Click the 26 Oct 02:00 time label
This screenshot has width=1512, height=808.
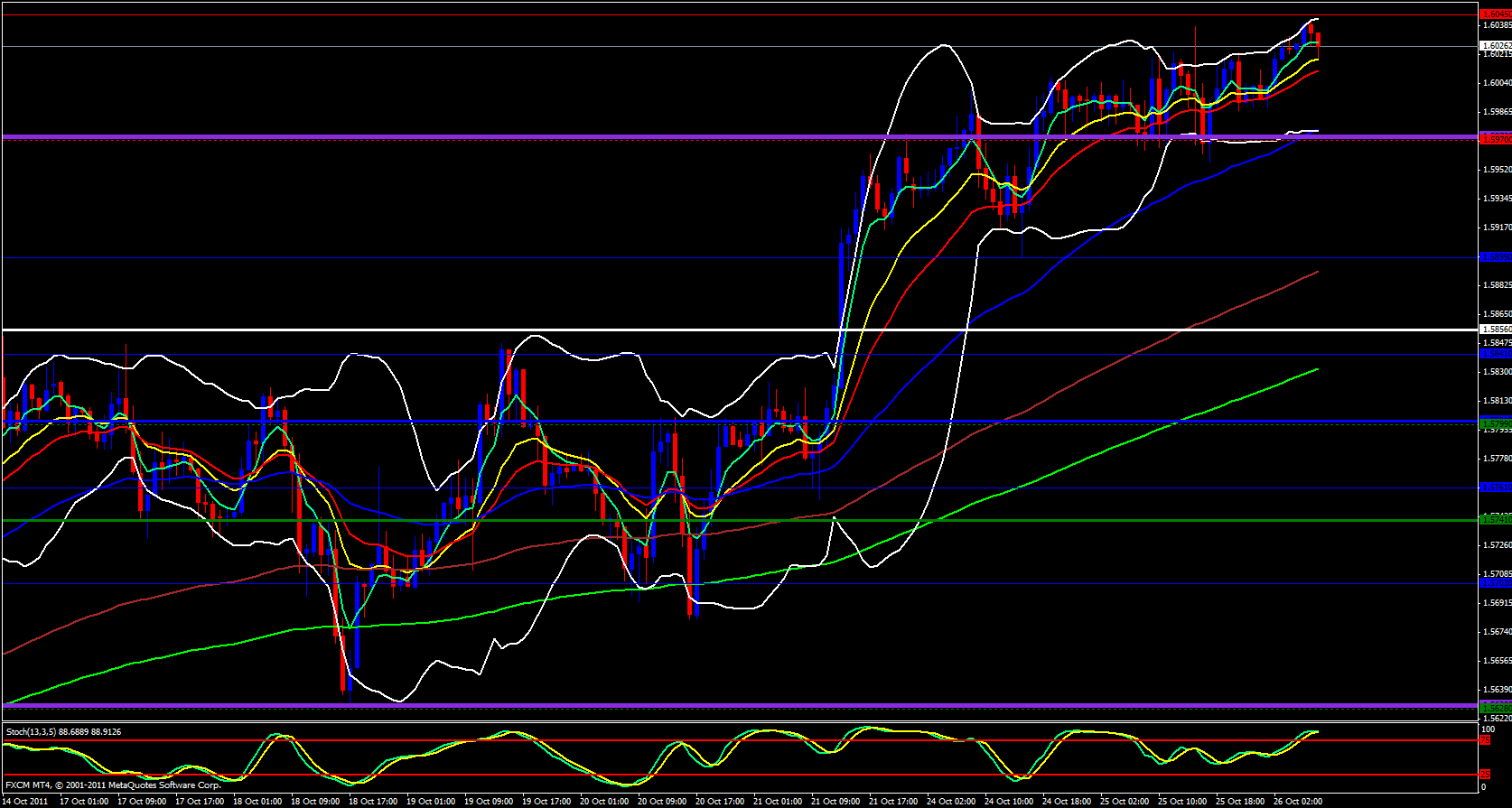tap(1297, 801)
